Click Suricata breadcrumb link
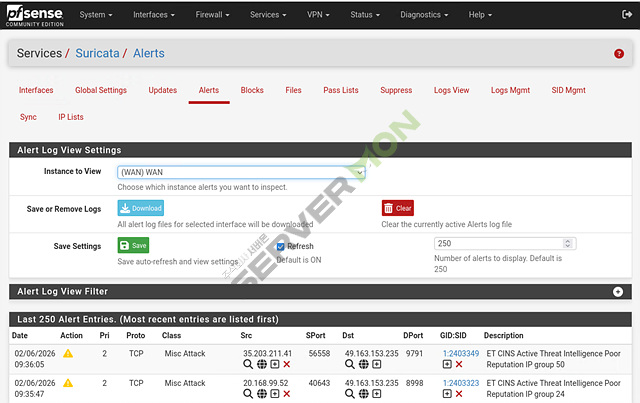The width and height of the screenshot is (640, 403). click(x=97, y=53)
